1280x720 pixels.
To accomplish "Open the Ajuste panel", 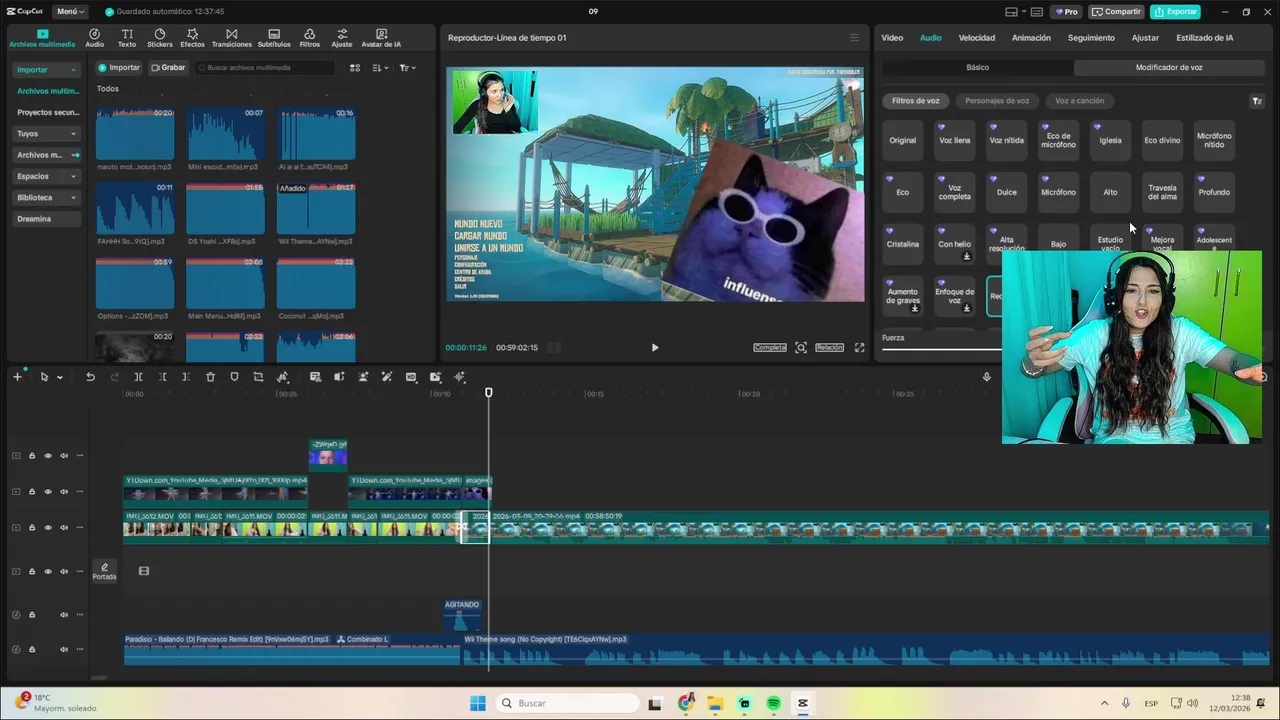I will point(342,38).
